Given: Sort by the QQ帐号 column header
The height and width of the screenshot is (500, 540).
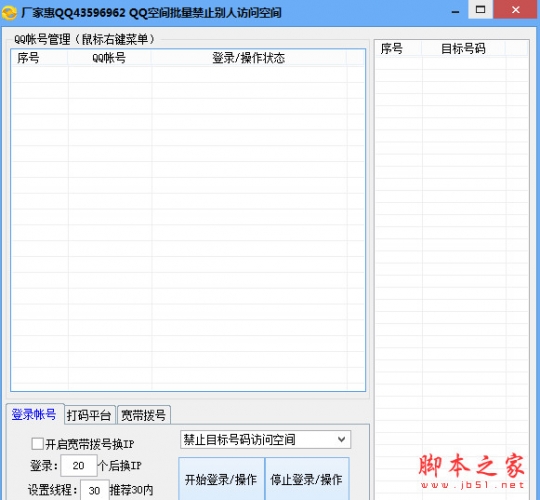Looking at the screenshot, I should (109, 58).
